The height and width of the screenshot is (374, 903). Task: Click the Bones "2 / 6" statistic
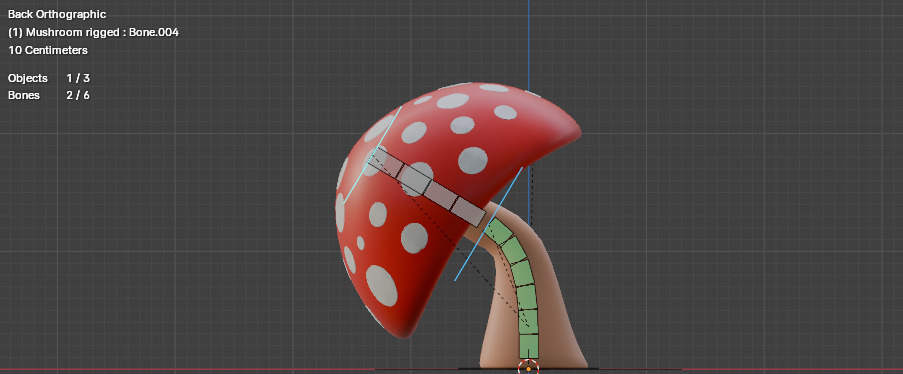[x=78, y=95]
